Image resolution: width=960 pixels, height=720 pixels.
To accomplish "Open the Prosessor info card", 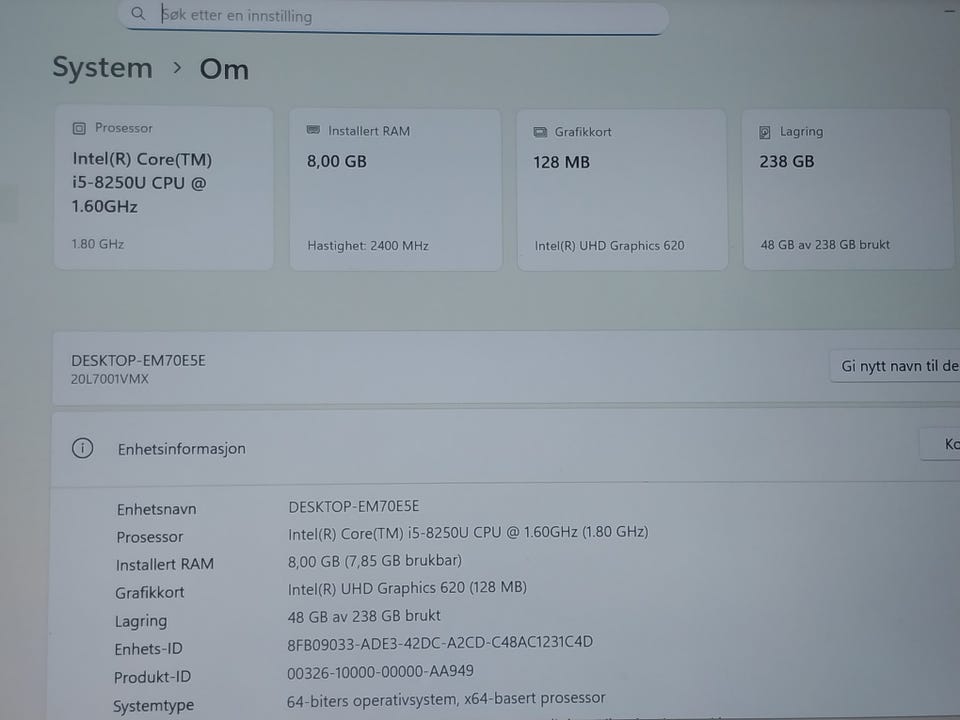I will click(163, 187).
